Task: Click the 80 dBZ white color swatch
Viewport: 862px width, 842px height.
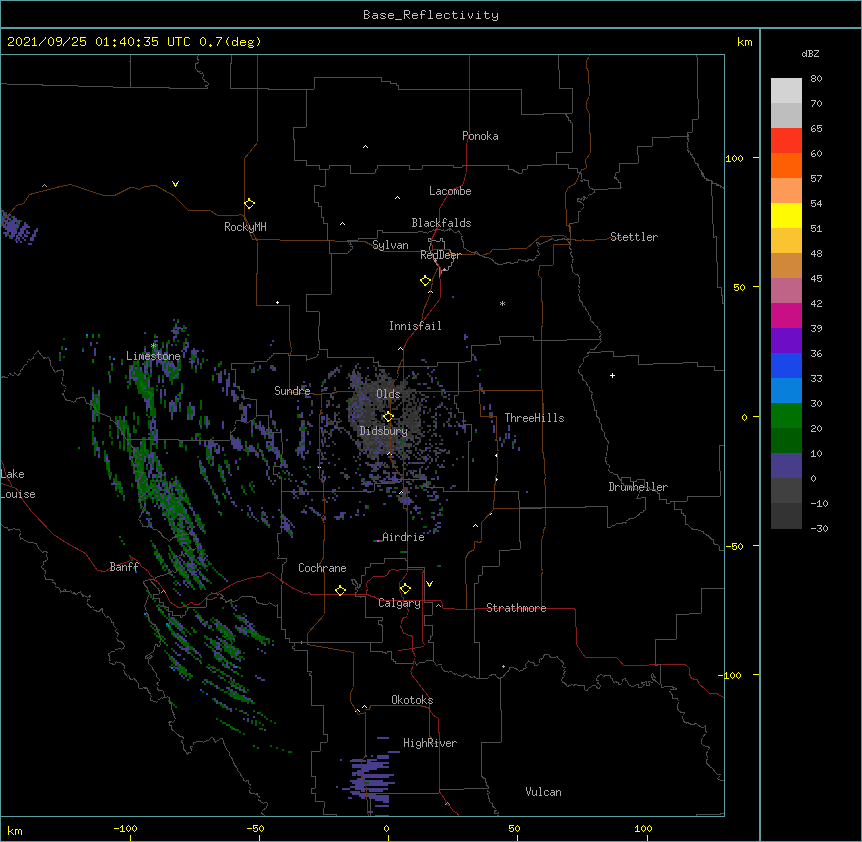Action: click(786, 91)
